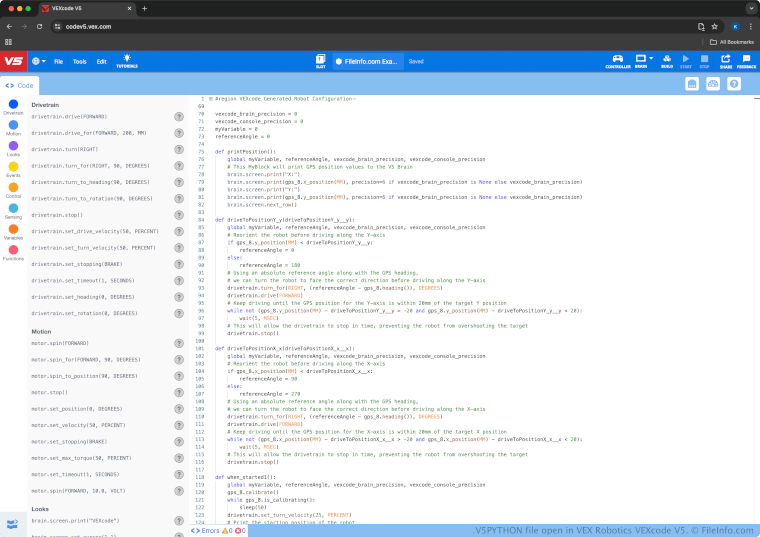760x537 pixels.
Task: Show help for motor.set_max_torque command
Action: coord(179,458)
